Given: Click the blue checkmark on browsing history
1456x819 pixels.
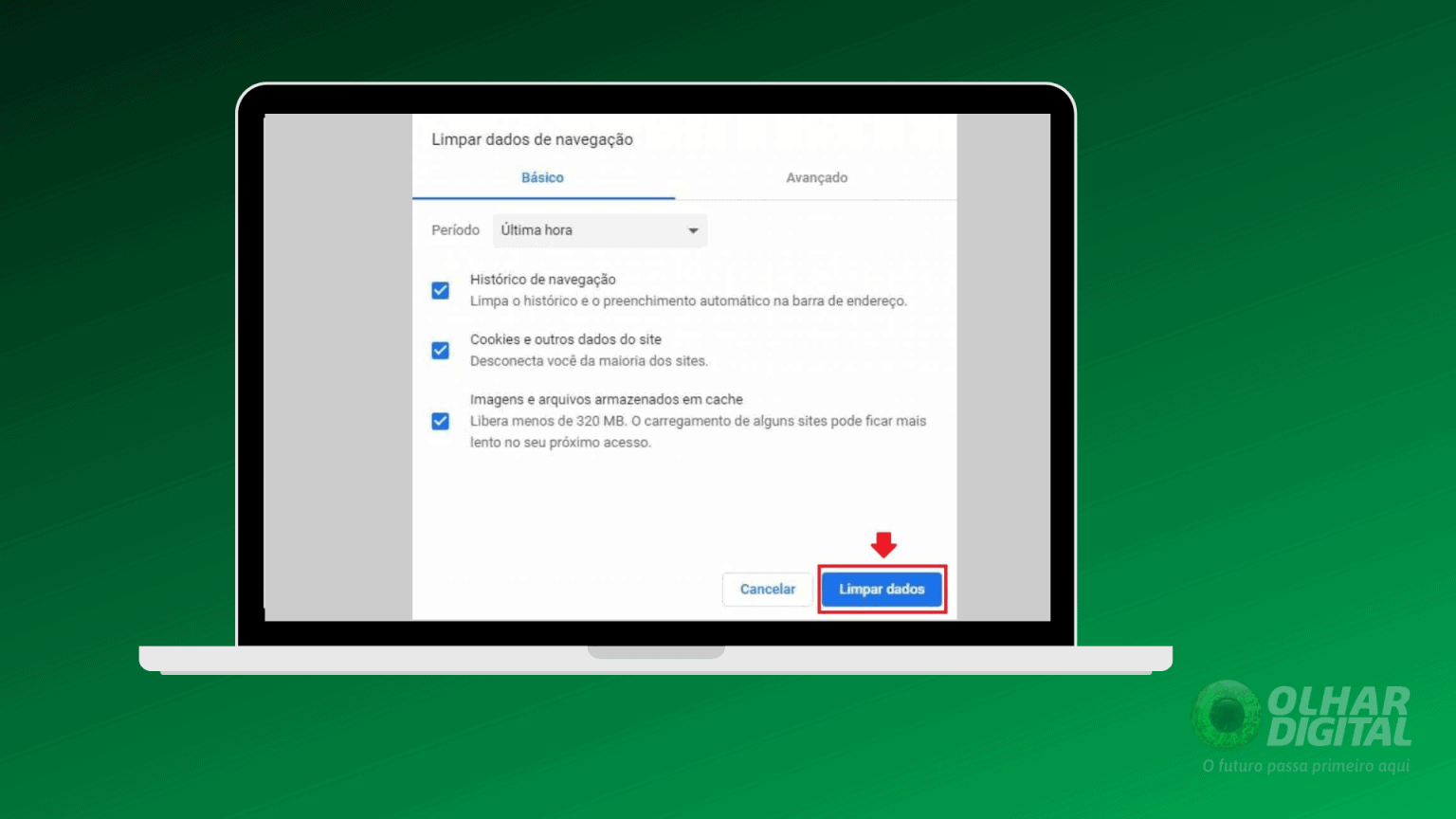Looking at the screenshot, I should (440, 290).
